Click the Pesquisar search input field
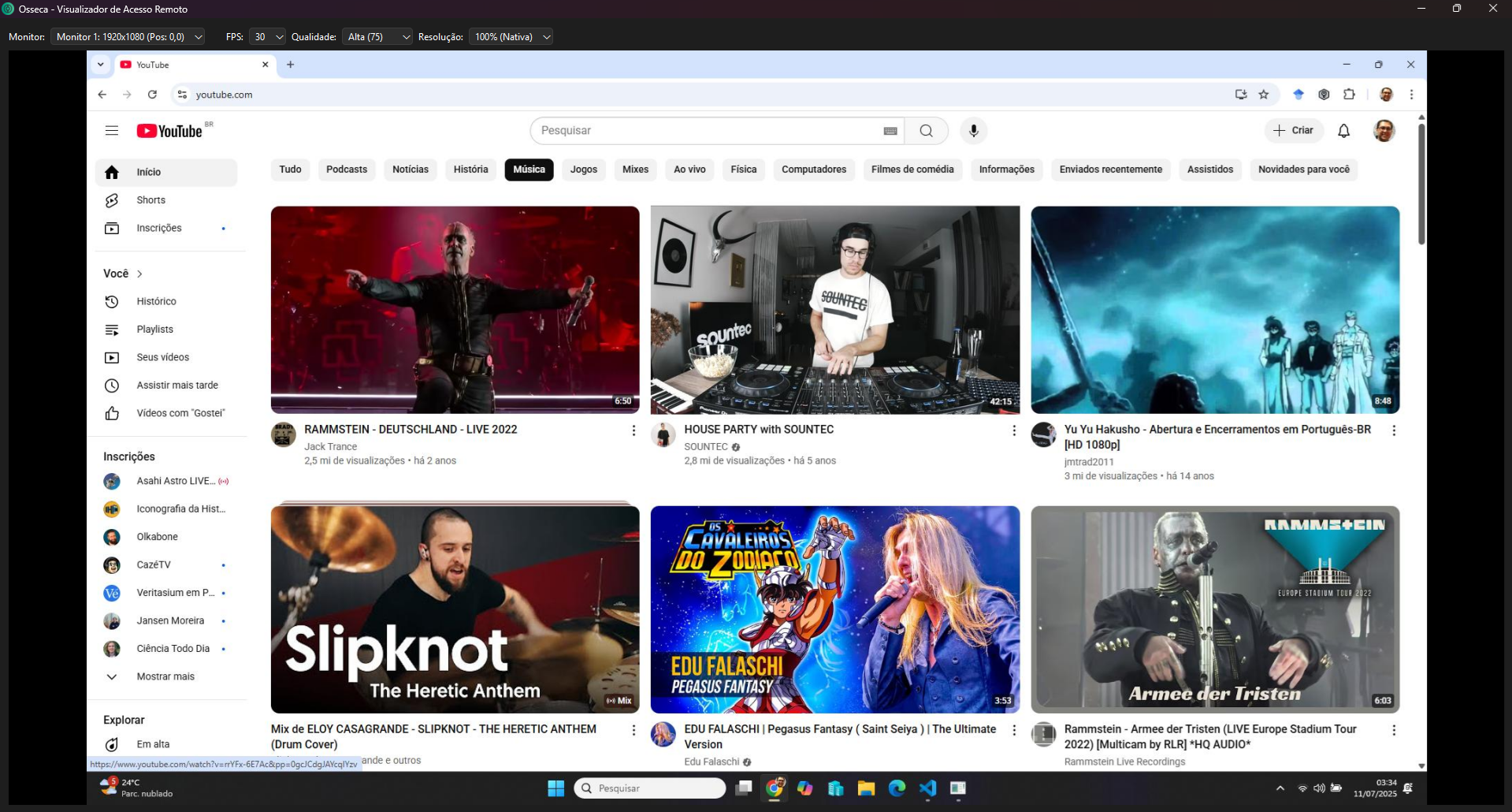Viewport: 1512px width, 812px height. click(705, 131)
